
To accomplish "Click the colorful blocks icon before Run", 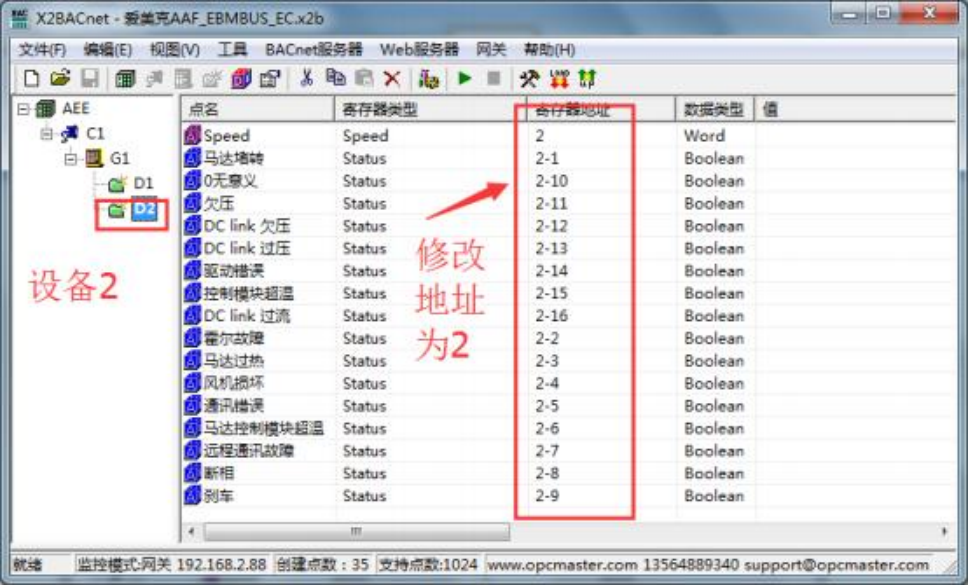I will point(428,79).
